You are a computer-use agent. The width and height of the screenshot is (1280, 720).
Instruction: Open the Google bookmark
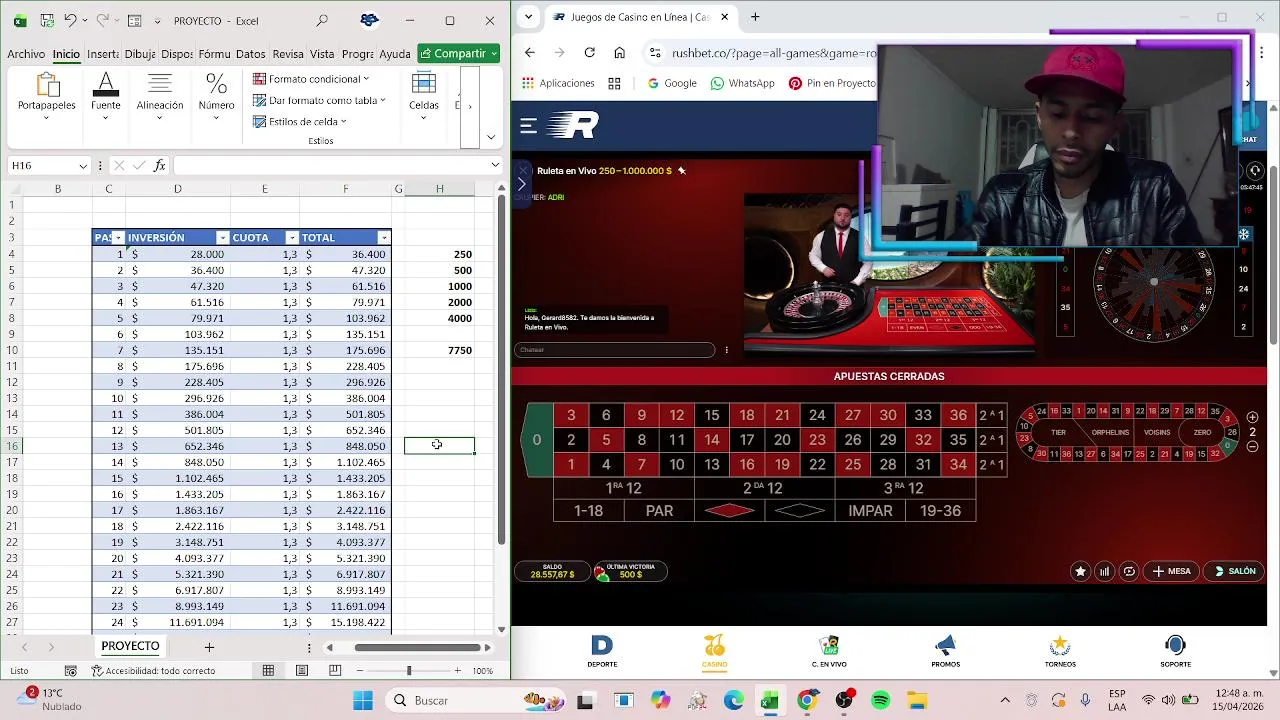point(671,83)
